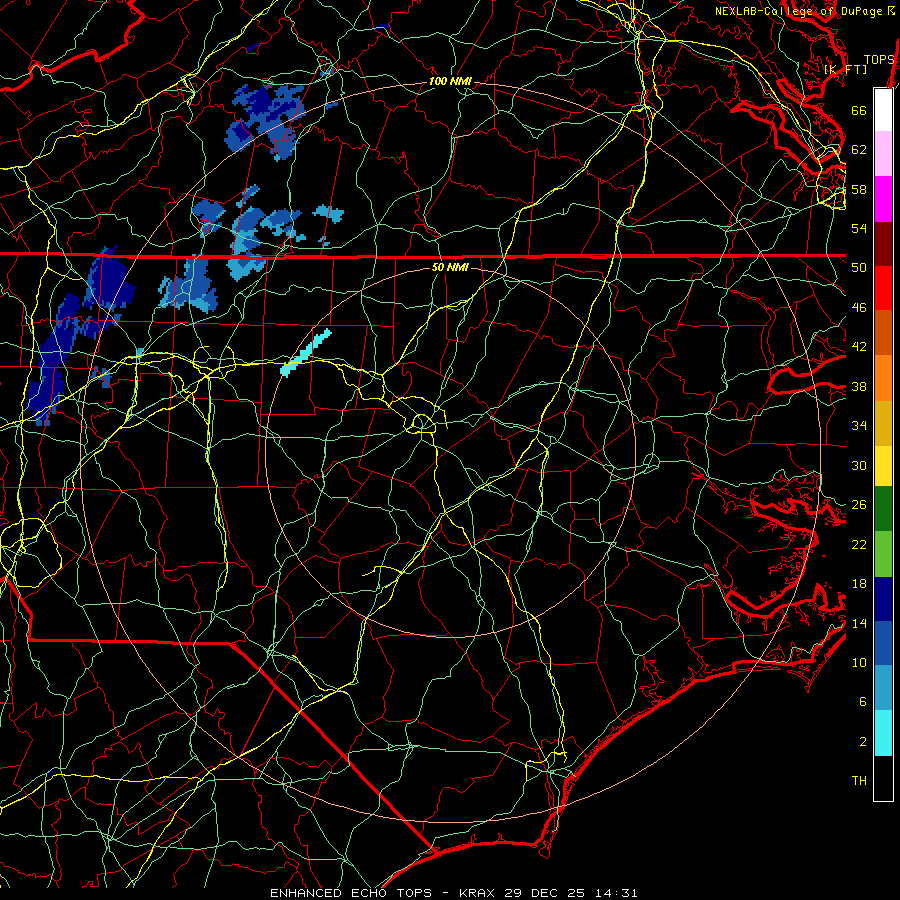The image size is (900, 900).
Task: Click the bright cyan diagonal echo streak
Action: coord(306,353)
